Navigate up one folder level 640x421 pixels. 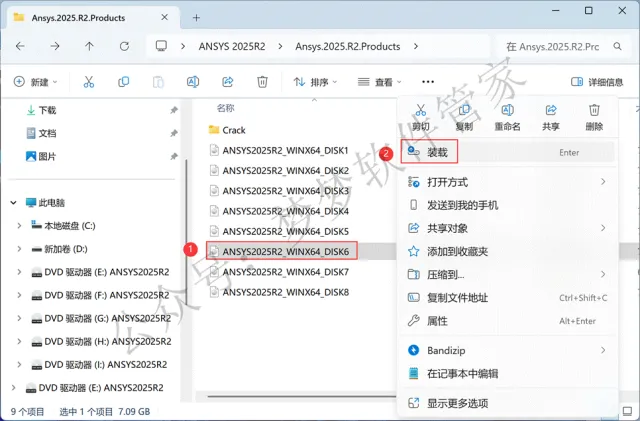click(x=89, y=46)
